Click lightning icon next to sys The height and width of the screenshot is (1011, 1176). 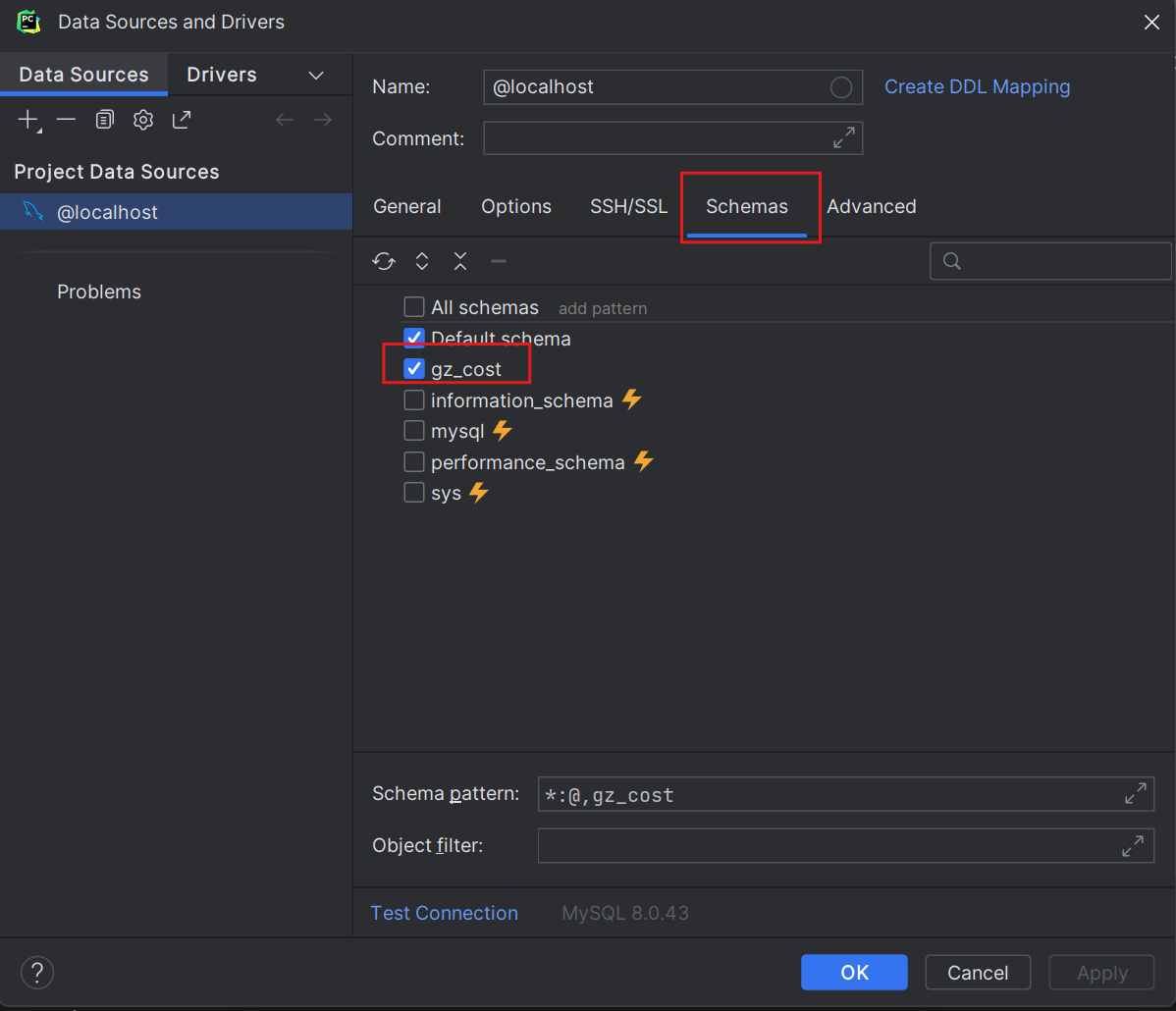pyautogui.click(x=479, y=493)
